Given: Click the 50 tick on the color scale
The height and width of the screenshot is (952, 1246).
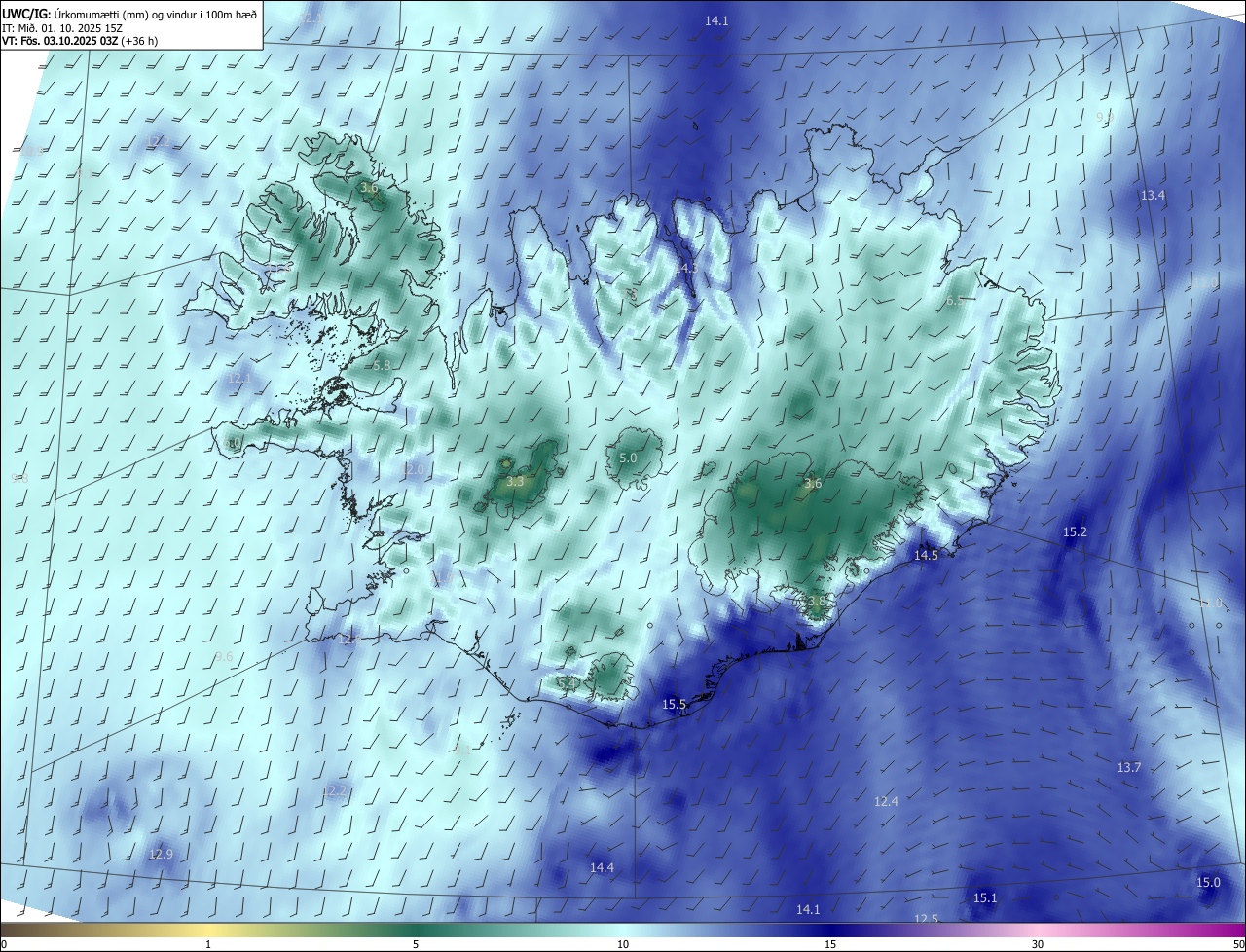Looking at the screenshot, I should point(1238,944).
